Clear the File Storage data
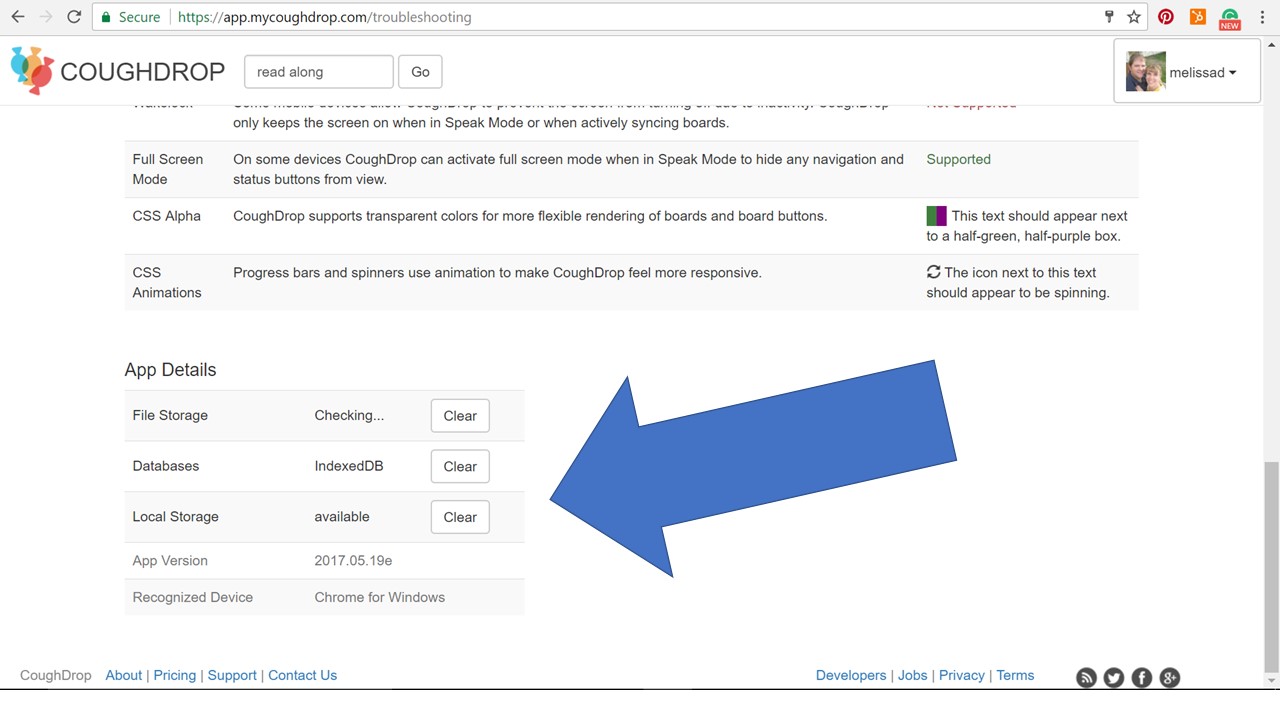The height and width of the screenshot is (720, 1280). [x=460, y=416]
